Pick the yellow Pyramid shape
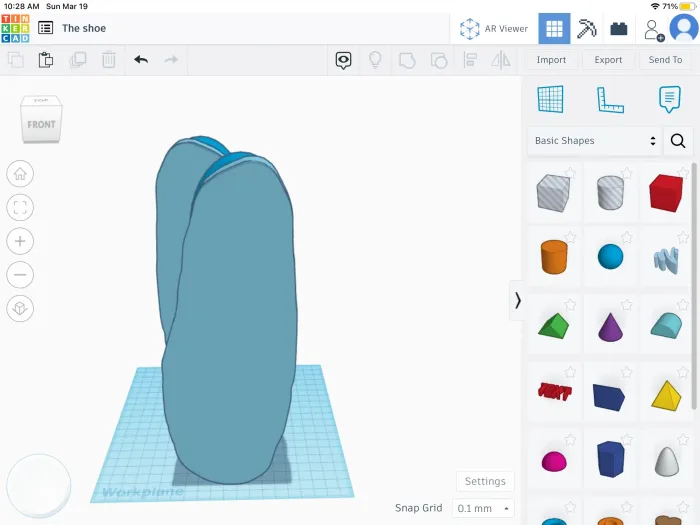The image size is (700, 525). [x=666, y=395]
